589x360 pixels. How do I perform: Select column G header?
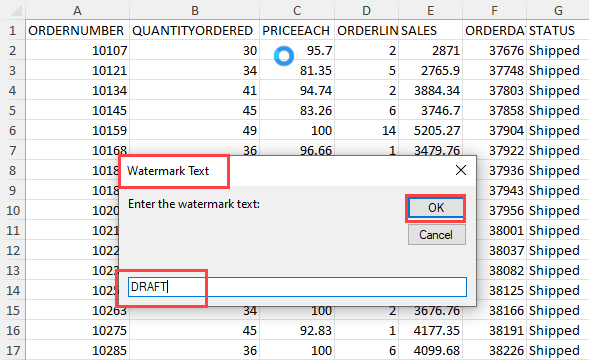(x=558, y=10)
